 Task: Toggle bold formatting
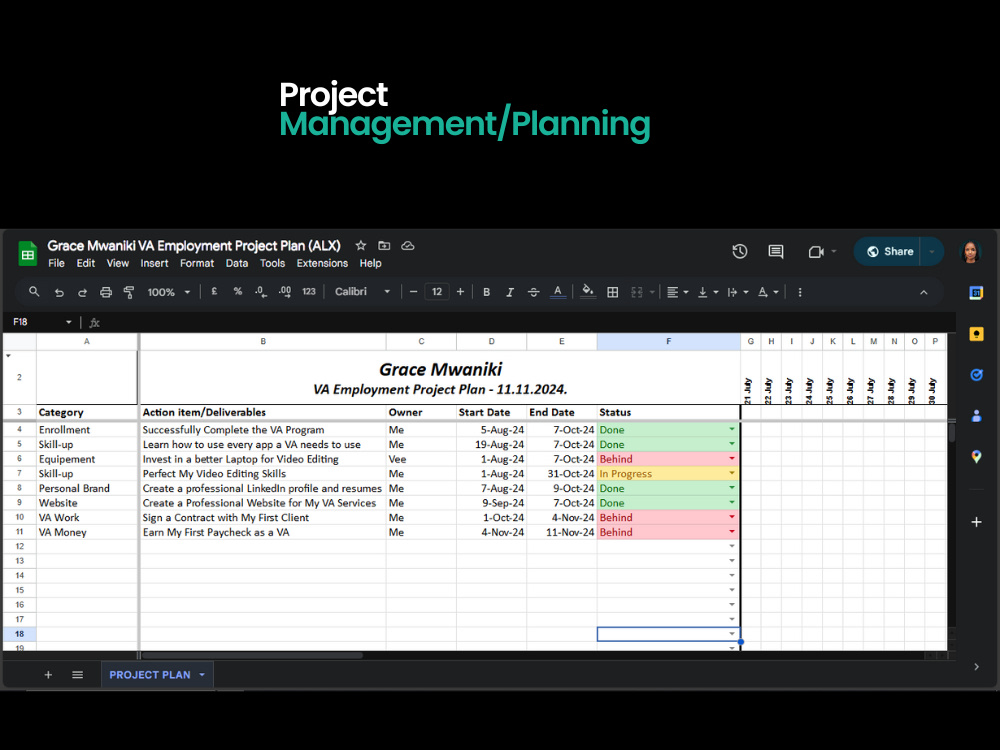(486, 292)
